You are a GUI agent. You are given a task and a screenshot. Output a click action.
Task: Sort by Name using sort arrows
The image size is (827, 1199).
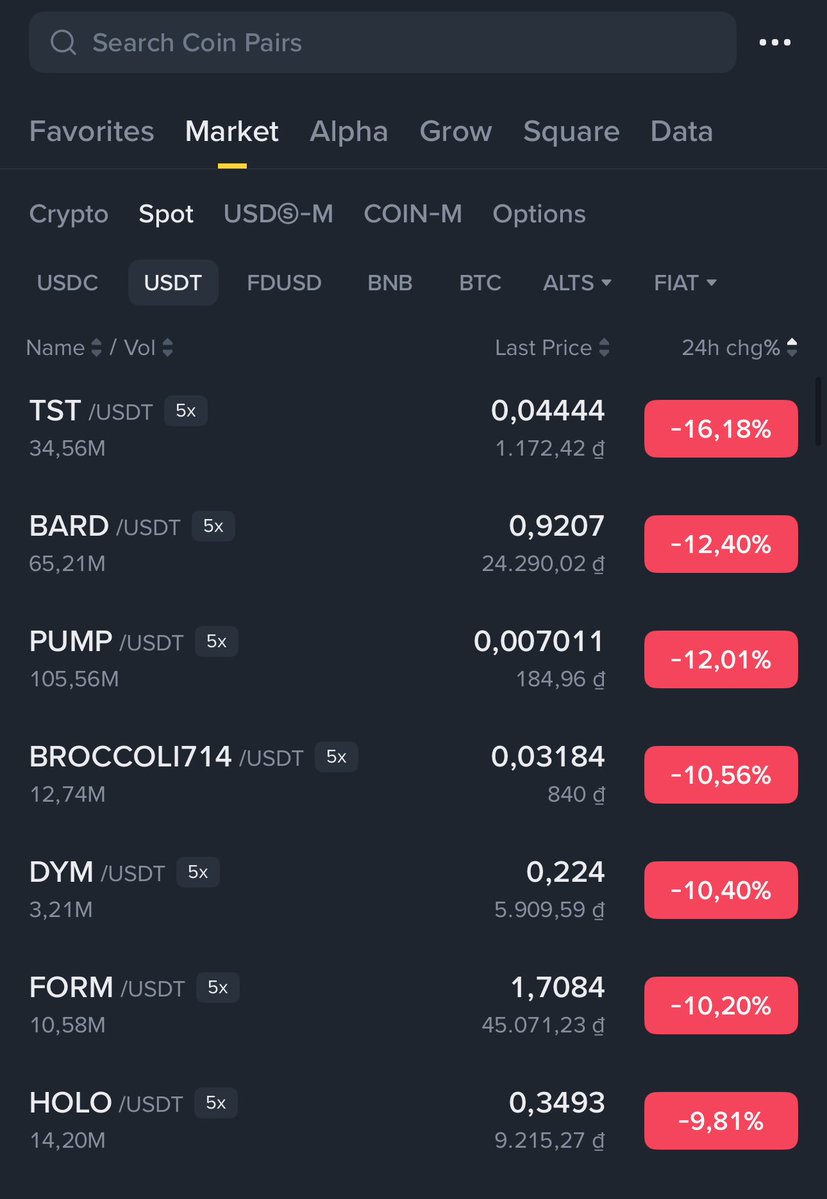(x=96, y=348)
